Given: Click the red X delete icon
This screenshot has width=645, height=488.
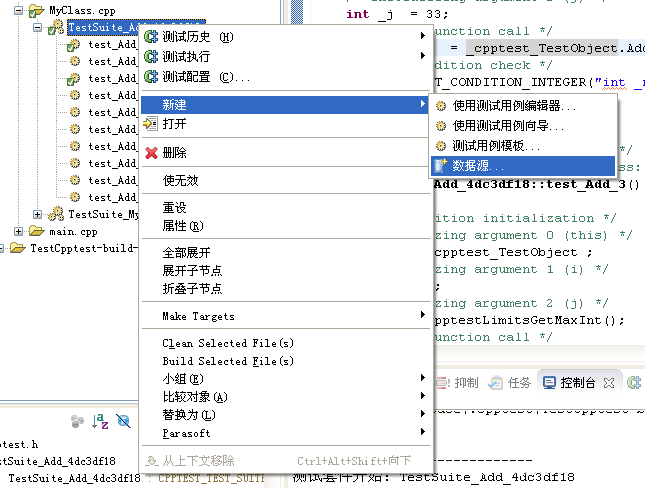Looking at the screenshot, I should [151, 153].
